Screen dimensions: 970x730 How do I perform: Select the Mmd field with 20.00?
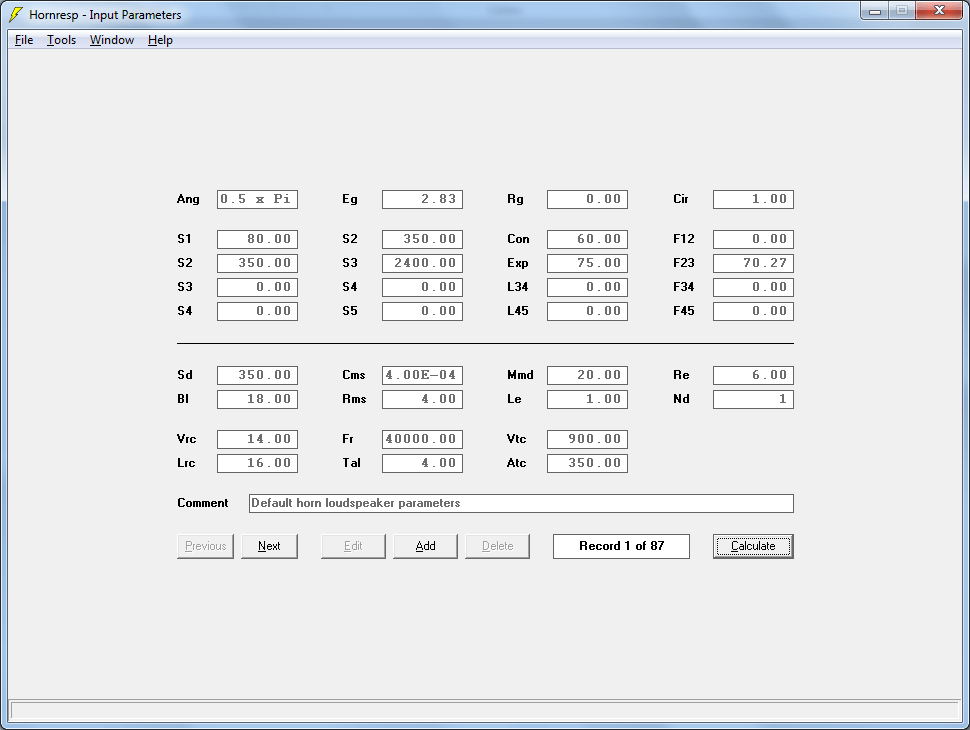[588, 375]
